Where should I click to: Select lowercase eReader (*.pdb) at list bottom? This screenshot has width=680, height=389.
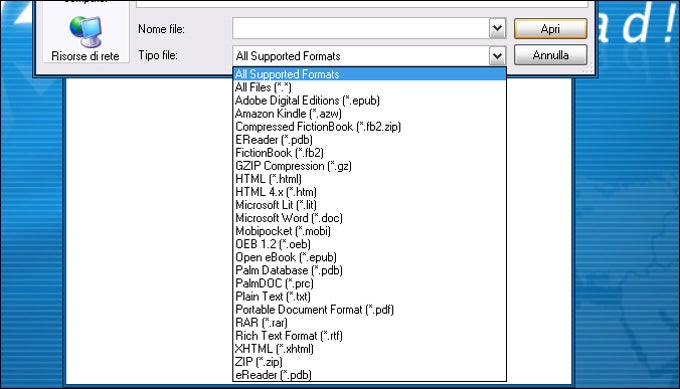pos(369,375)
